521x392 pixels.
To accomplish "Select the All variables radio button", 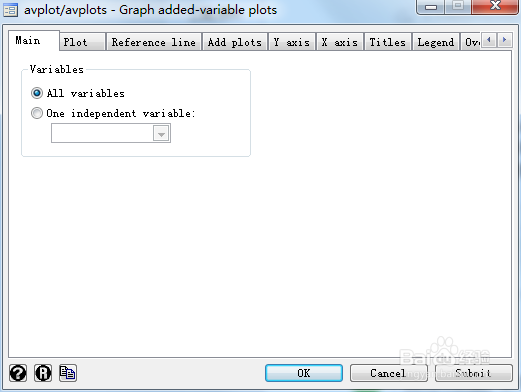I will [x=37, y=93].
